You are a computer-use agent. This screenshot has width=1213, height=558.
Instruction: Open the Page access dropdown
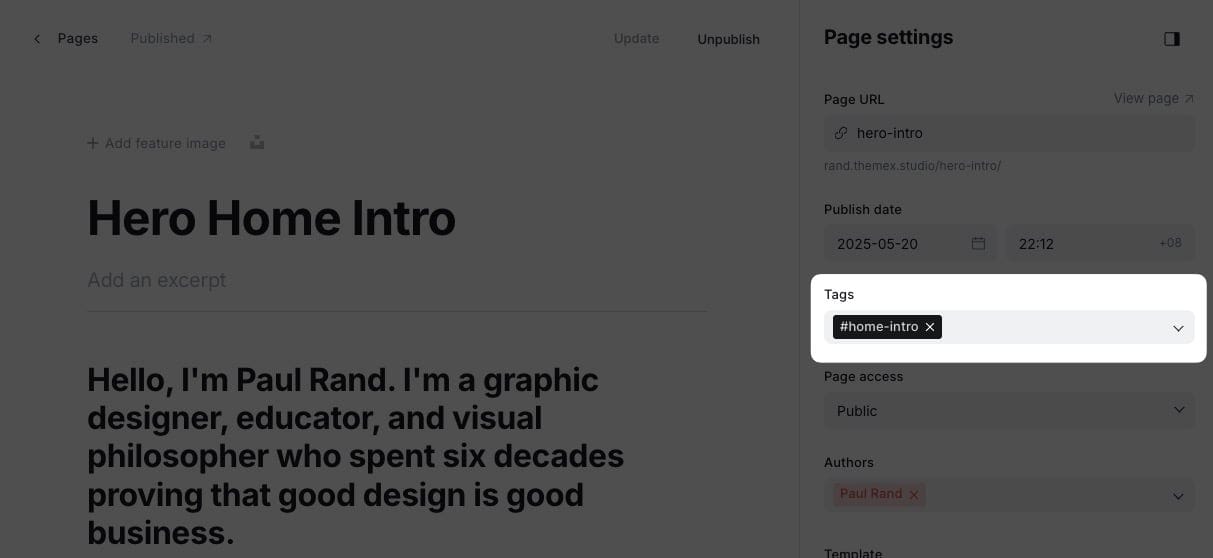(x=1008, y=410)
